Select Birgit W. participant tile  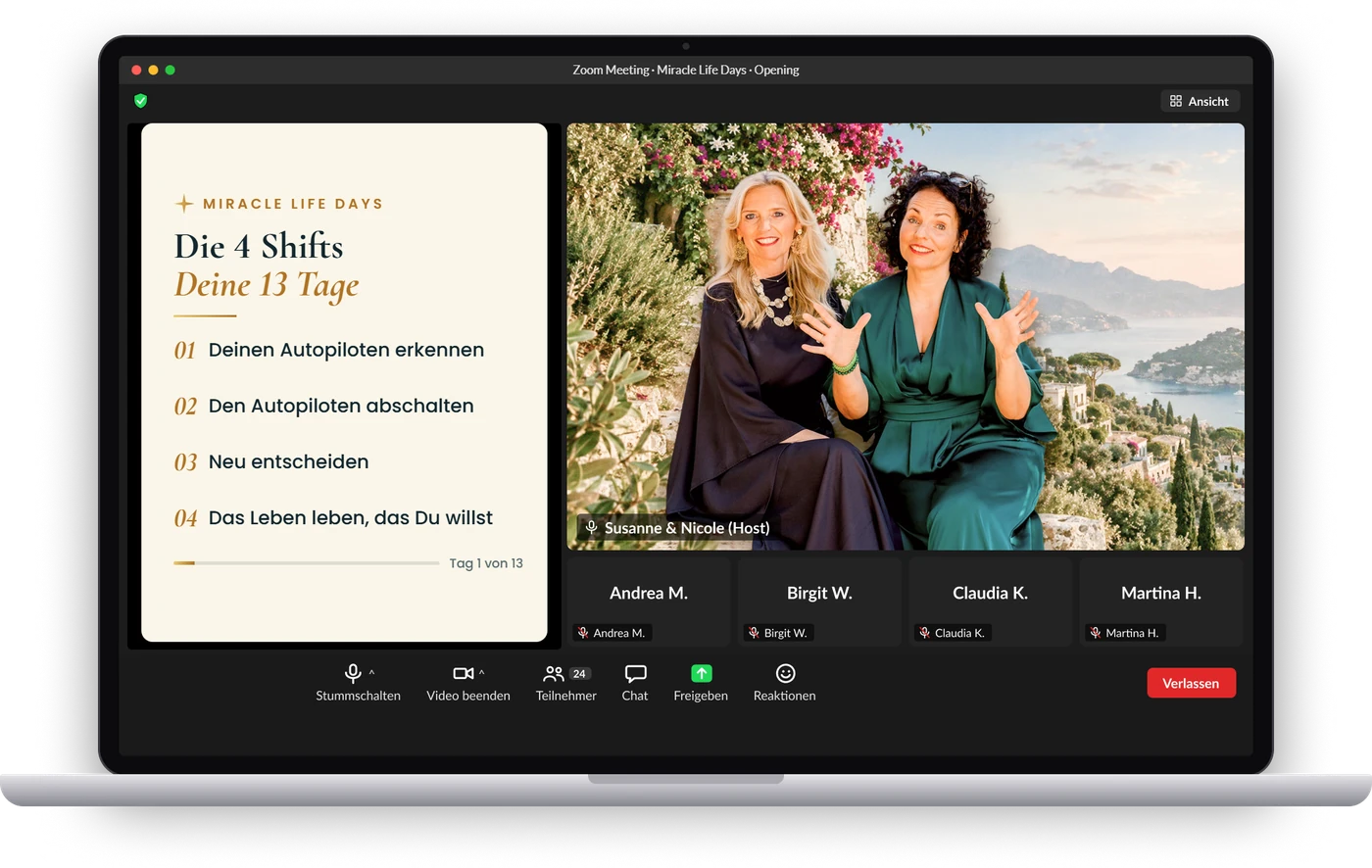click(x=819, y=603)
